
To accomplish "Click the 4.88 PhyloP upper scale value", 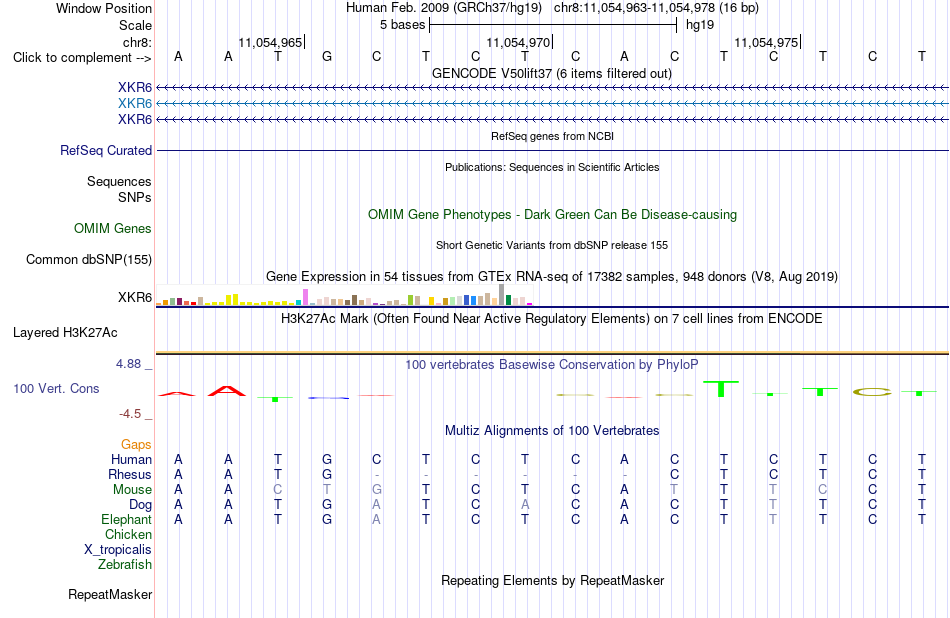I will pyautogui.click(x=128, y=364).
